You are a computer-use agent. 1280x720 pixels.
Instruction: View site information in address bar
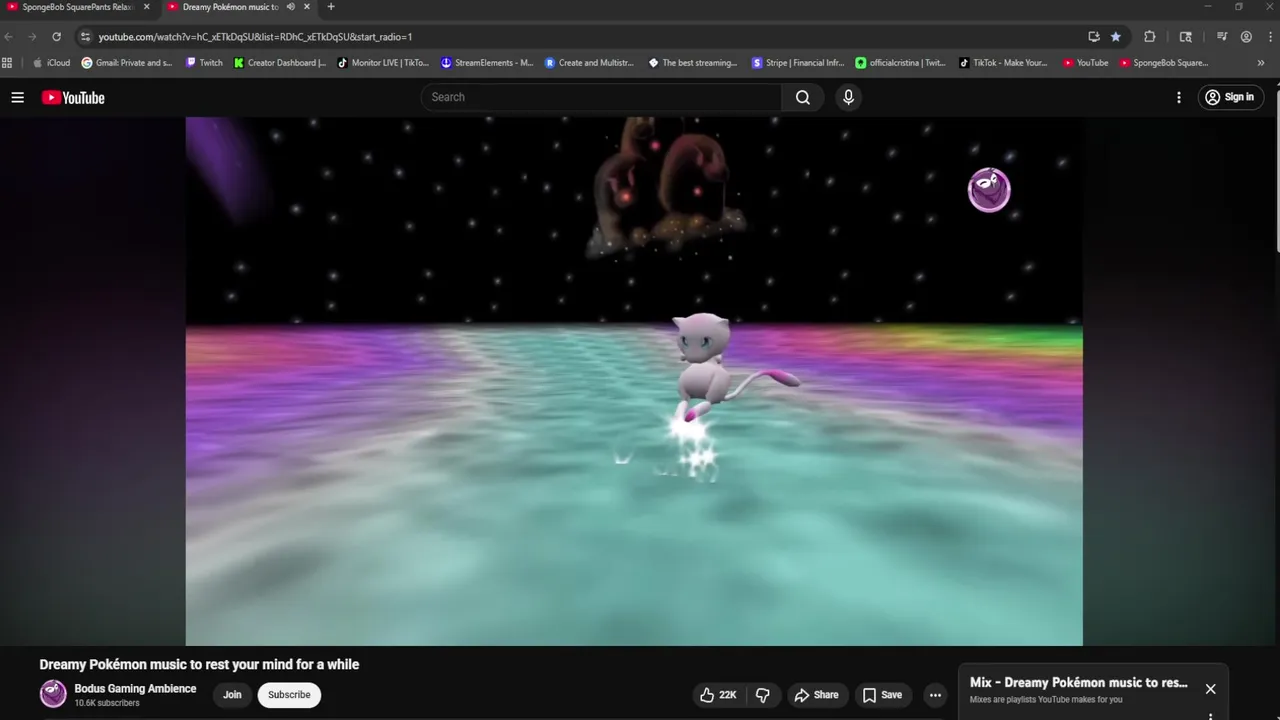click(x=86, y=37)
